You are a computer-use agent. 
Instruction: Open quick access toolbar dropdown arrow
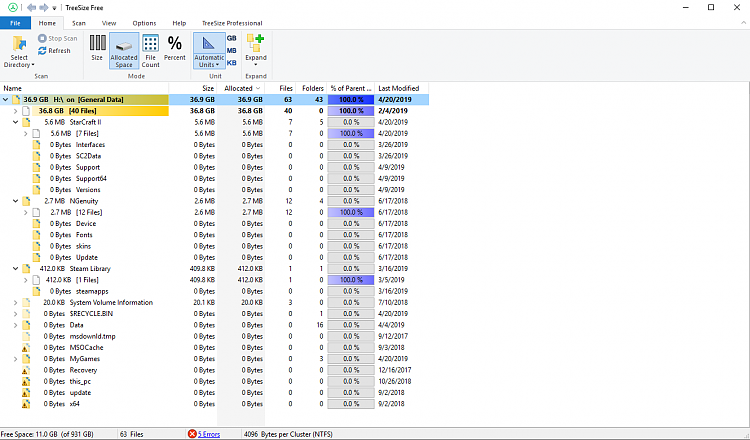coord(55,8)
